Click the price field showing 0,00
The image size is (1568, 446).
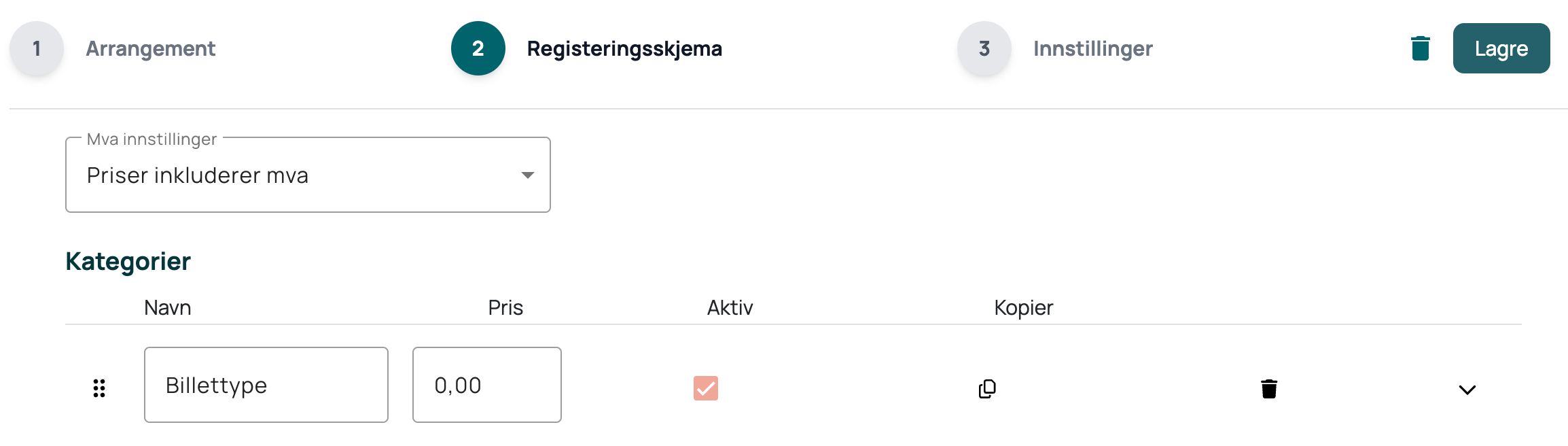pyautogui.click(x=487, y=385)
